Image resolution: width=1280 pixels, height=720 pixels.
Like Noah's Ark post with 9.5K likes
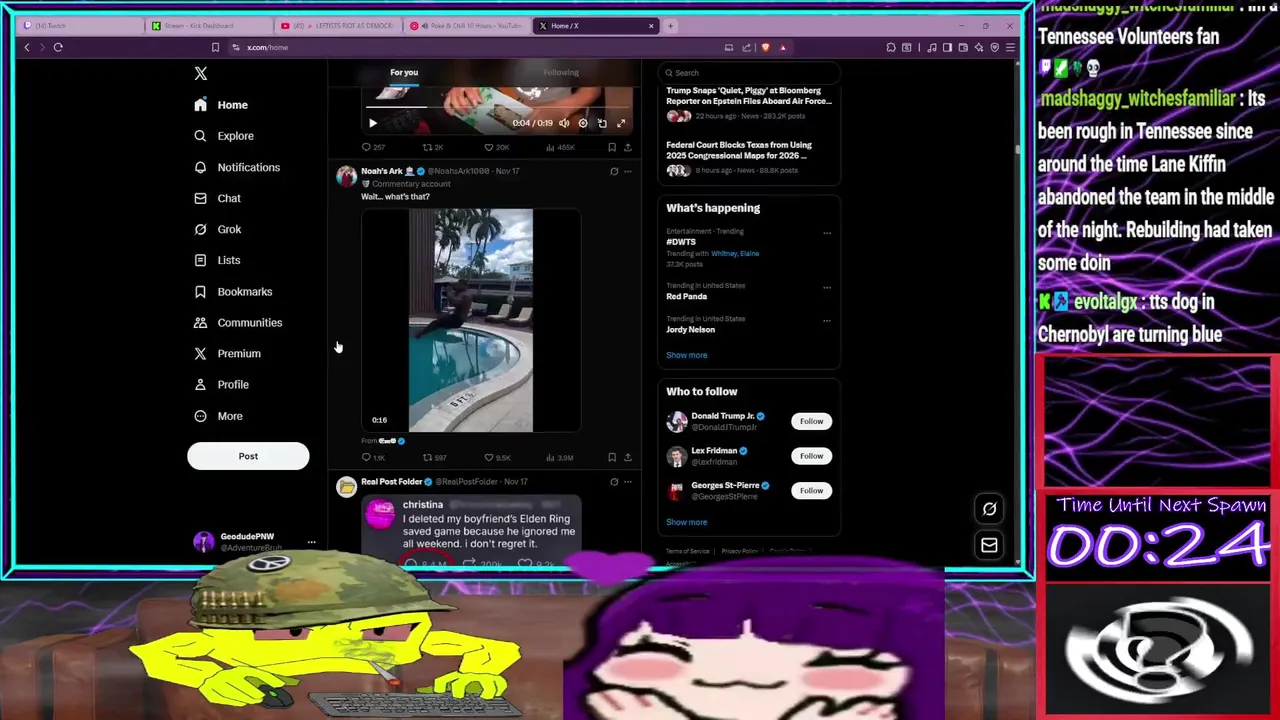[x=497, y=457]
